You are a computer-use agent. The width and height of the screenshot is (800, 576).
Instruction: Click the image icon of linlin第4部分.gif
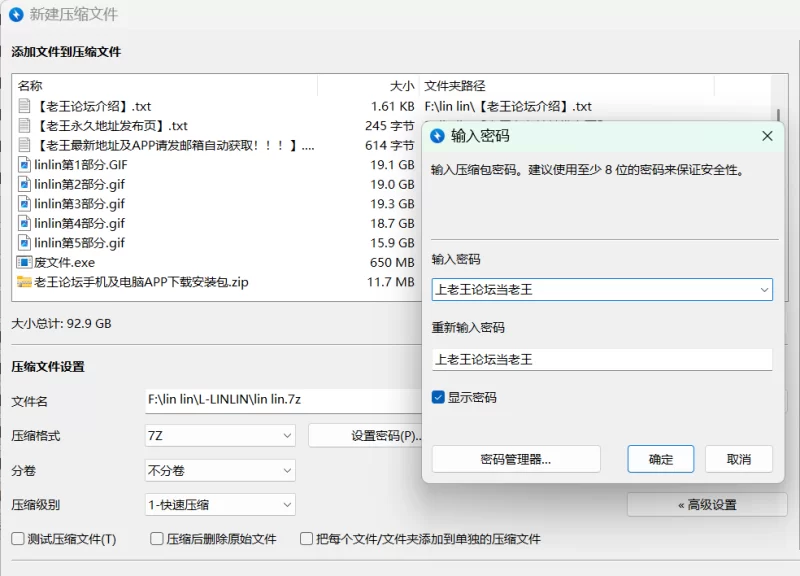tap(24, 223)
